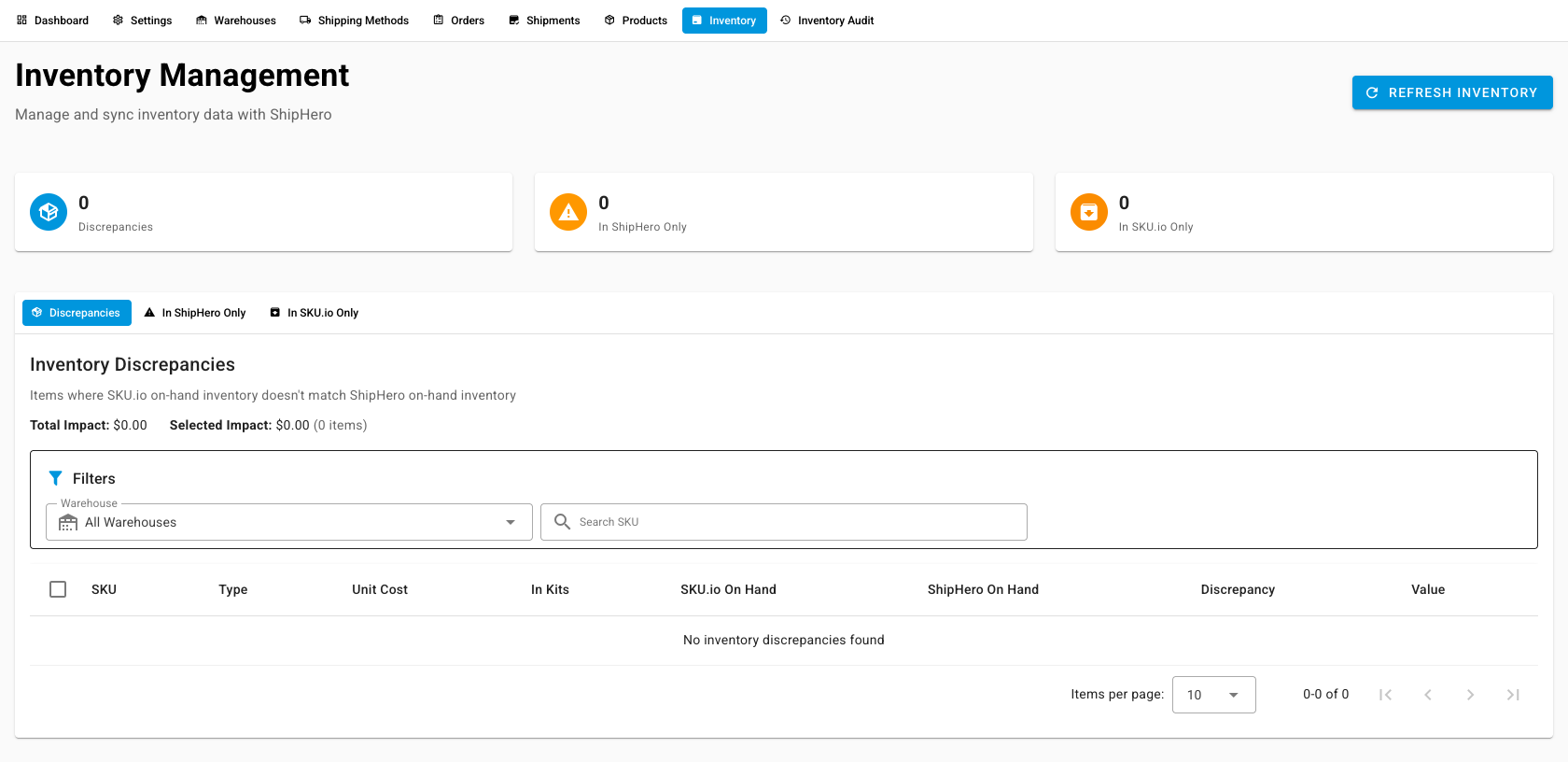
Task: Click the 'Selected Impact: $0.00' text
Action: tap(240, 425)
